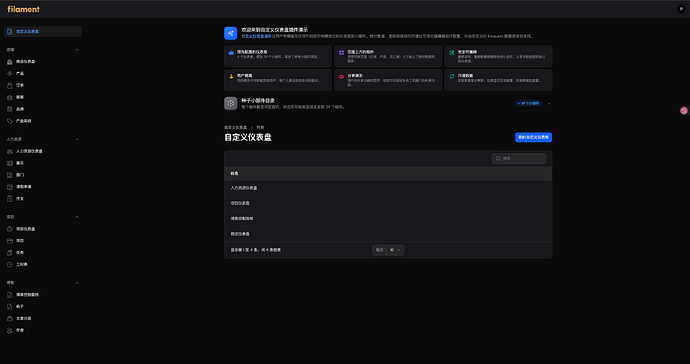Click the document icon beside 自定义仪表盘 in sidebar

click(x=10, y=32)
